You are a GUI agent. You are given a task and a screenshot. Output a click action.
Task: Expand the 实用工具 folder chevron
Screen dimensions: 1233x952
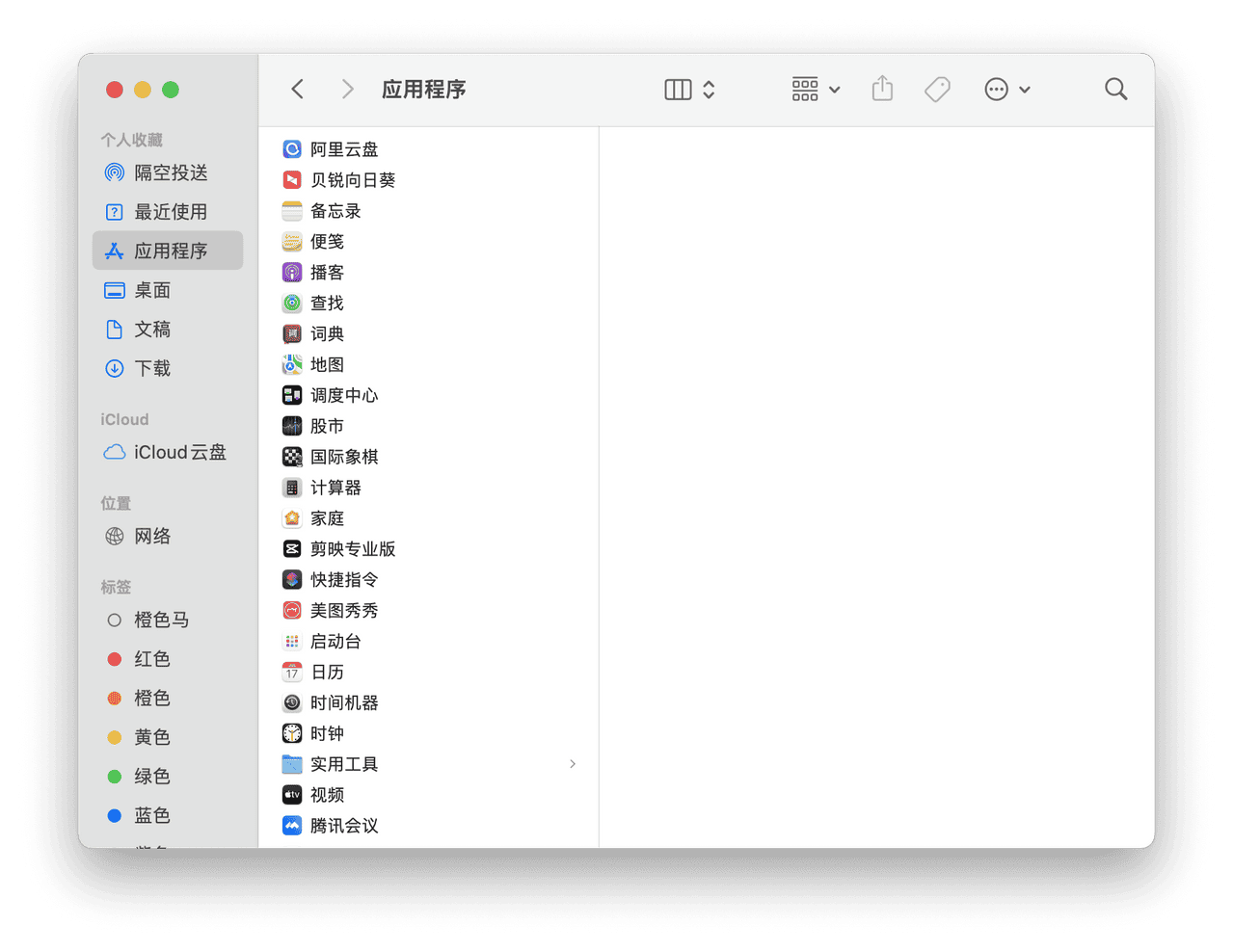point(573,764)
